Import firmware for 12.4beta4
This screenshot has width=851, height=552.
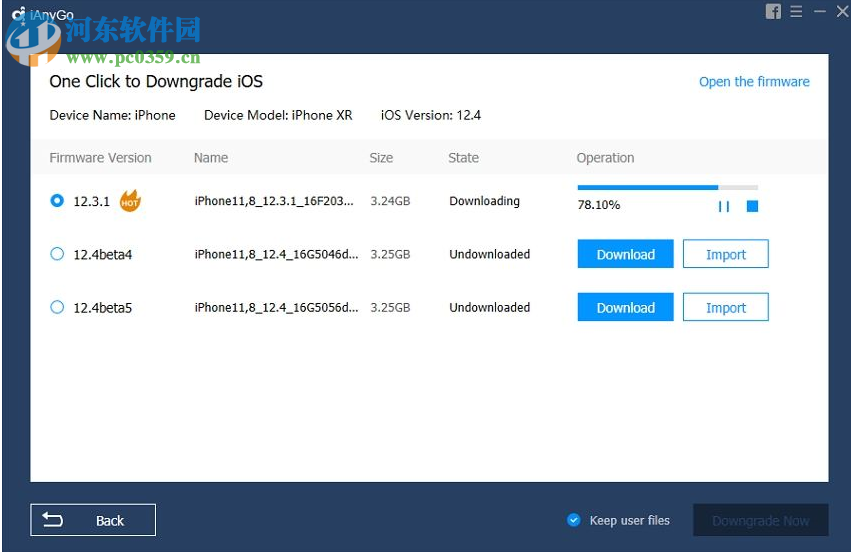click(726, 254)
